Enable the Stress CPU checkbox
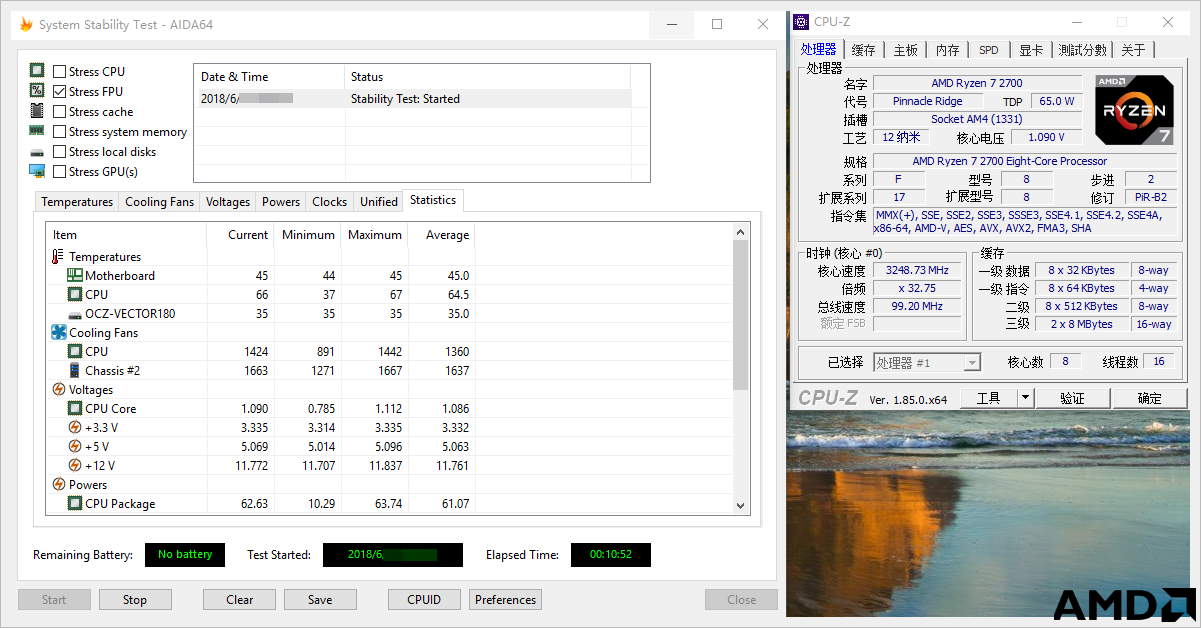This screenshot has height=628, width=1201. pos(60,72)
